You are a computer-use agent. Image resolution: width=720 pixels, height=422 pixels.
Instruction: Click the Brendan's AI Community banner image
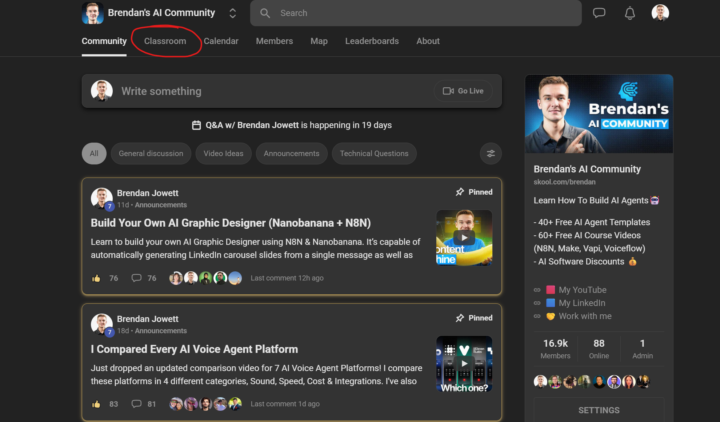tap(599, 113)
